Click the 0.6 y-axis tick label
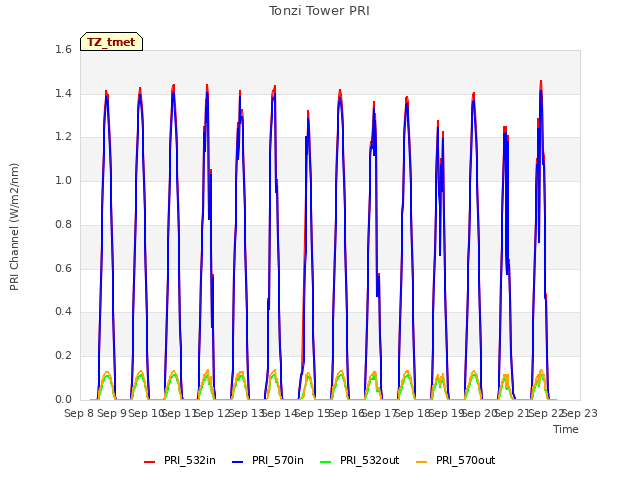This screenshot has width=640, height=480. [x=63, y=268]
